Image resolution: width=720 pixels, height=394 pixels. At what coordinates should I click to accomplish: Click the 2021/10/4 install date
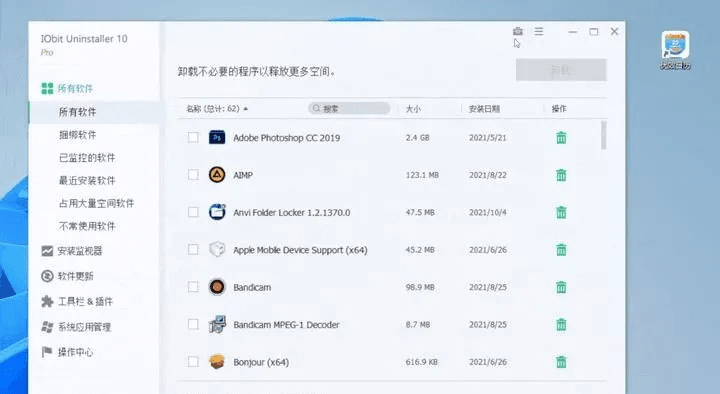488,213
